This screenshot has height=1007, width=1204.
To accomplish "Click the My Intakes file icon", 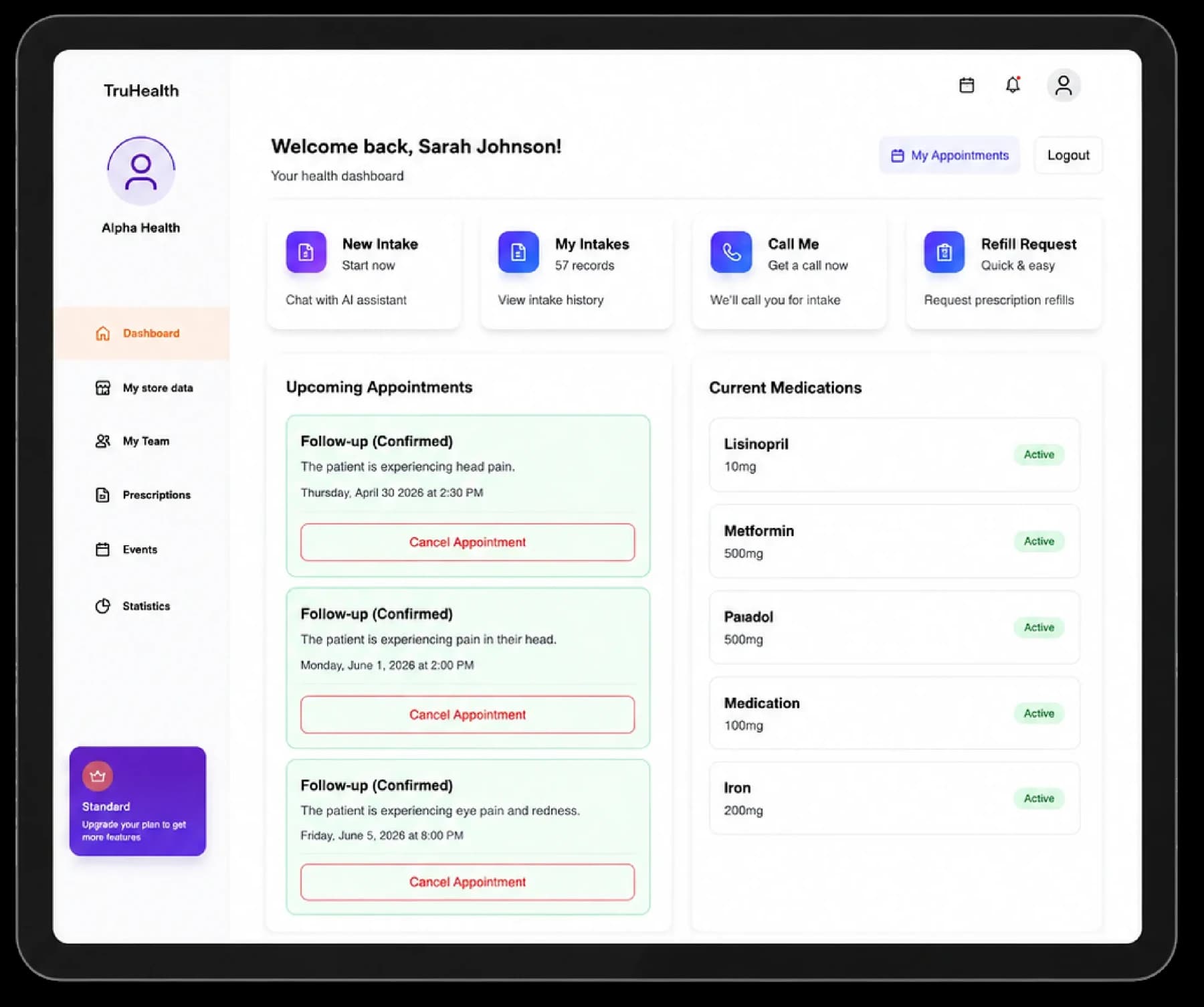I will click(x=518, y=252).
